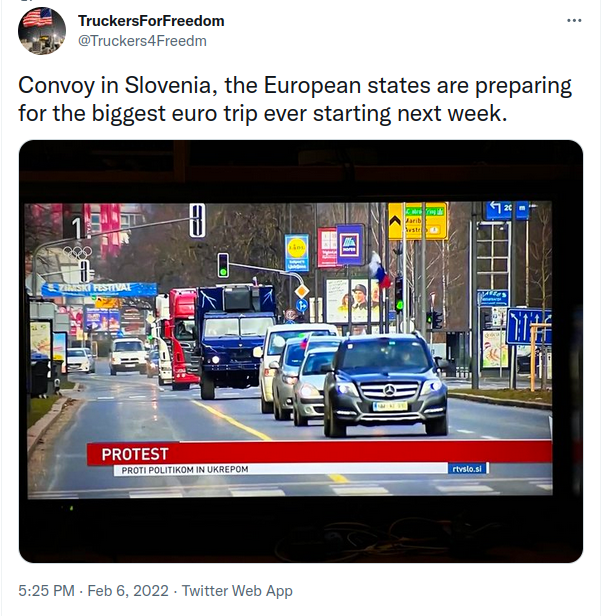This screenshot has width=613, height=616.
Task: Click the rtvslo.si label in the photo
Action: point(467,469)
